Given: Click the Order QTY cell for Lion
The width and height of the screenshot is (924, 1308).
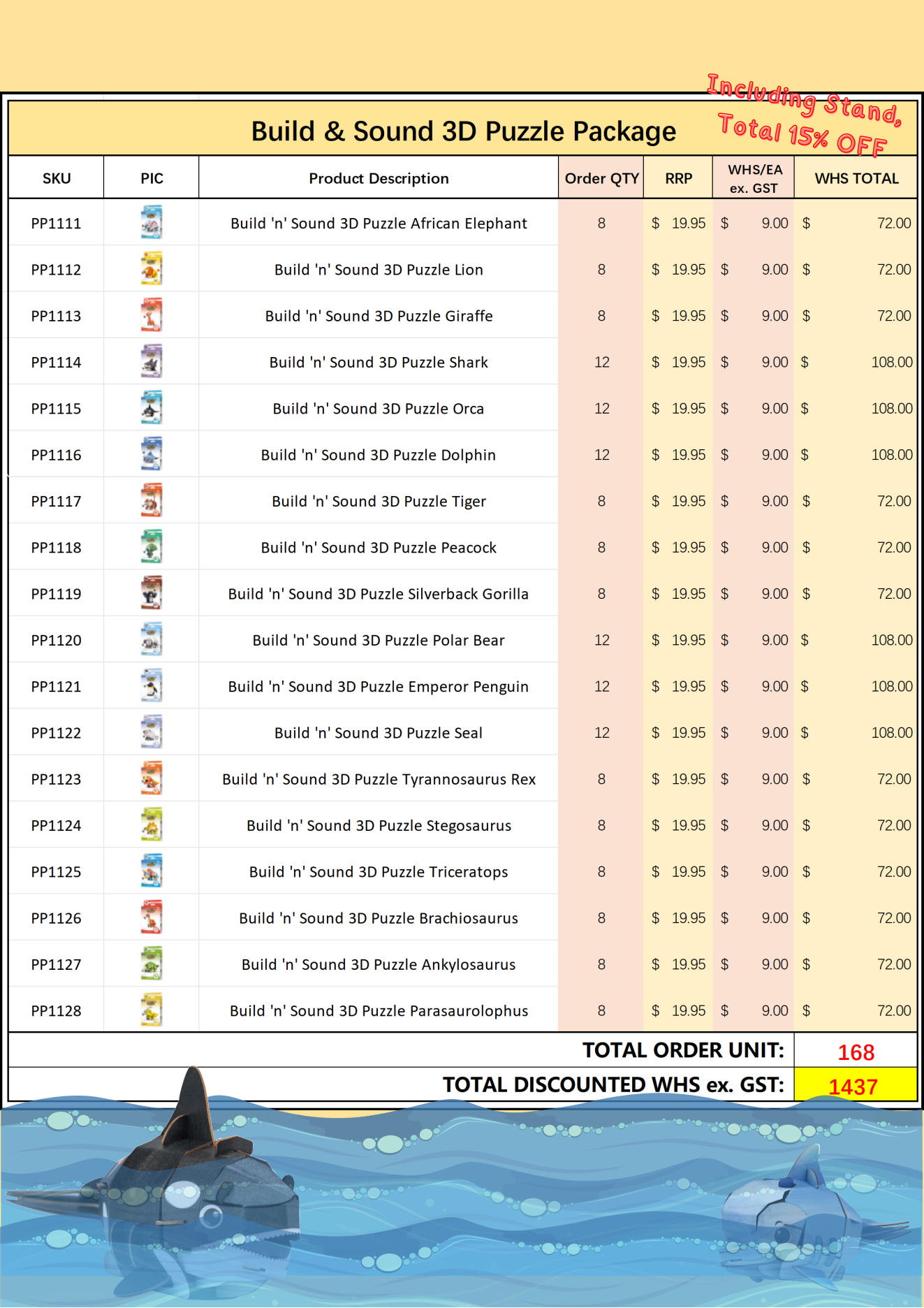Looking at the screenshot, I should coord(601,270).
